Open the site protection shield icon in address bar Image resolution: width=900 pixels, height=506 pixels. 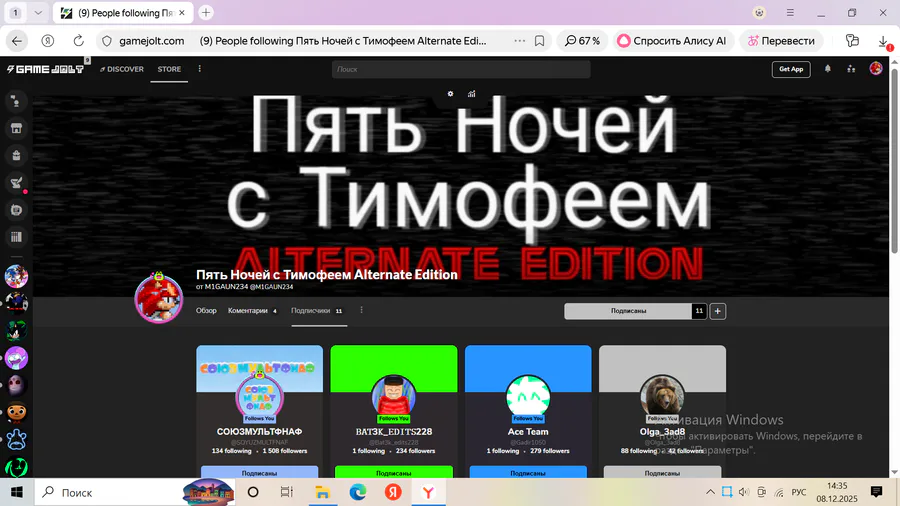coord(107,41)
